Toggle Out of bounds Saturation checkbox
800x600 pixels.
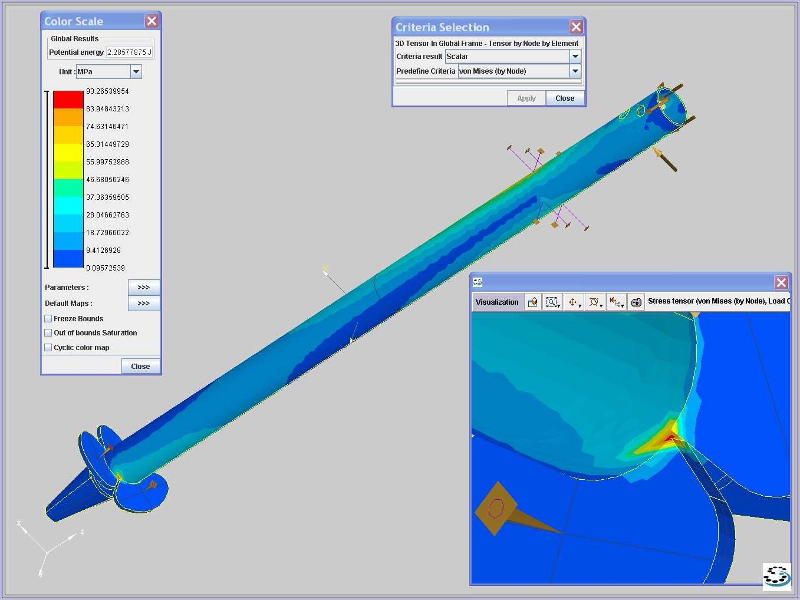pos(48,333)
